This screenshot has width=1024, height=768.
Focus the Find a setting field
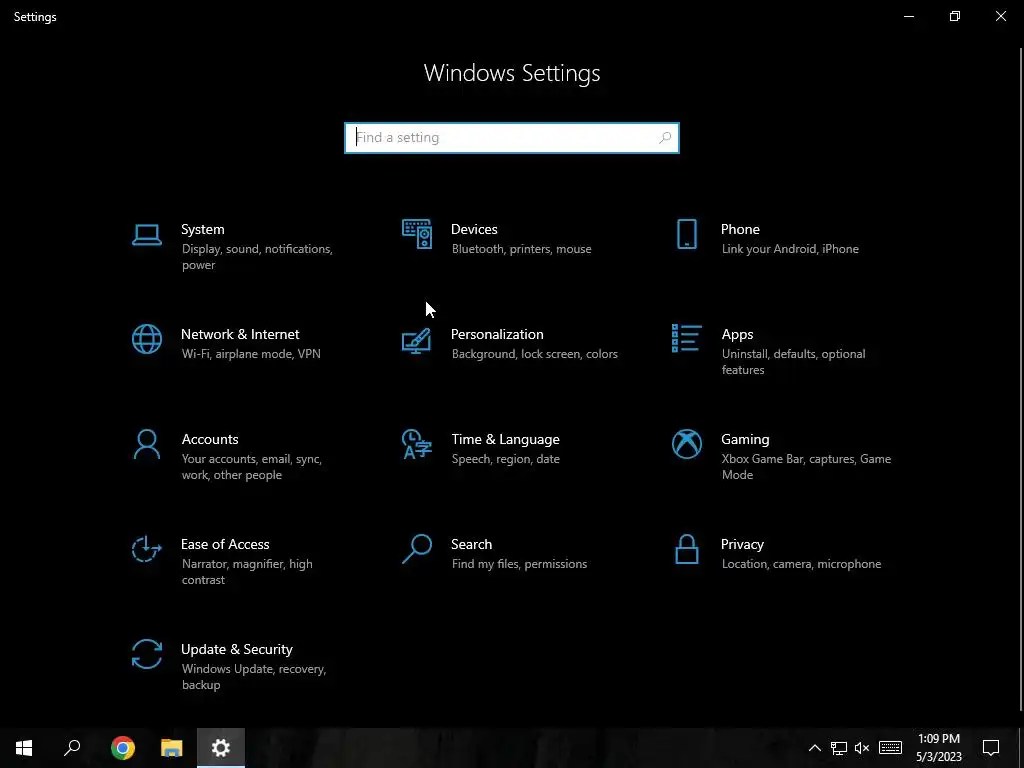pos(512,138)
